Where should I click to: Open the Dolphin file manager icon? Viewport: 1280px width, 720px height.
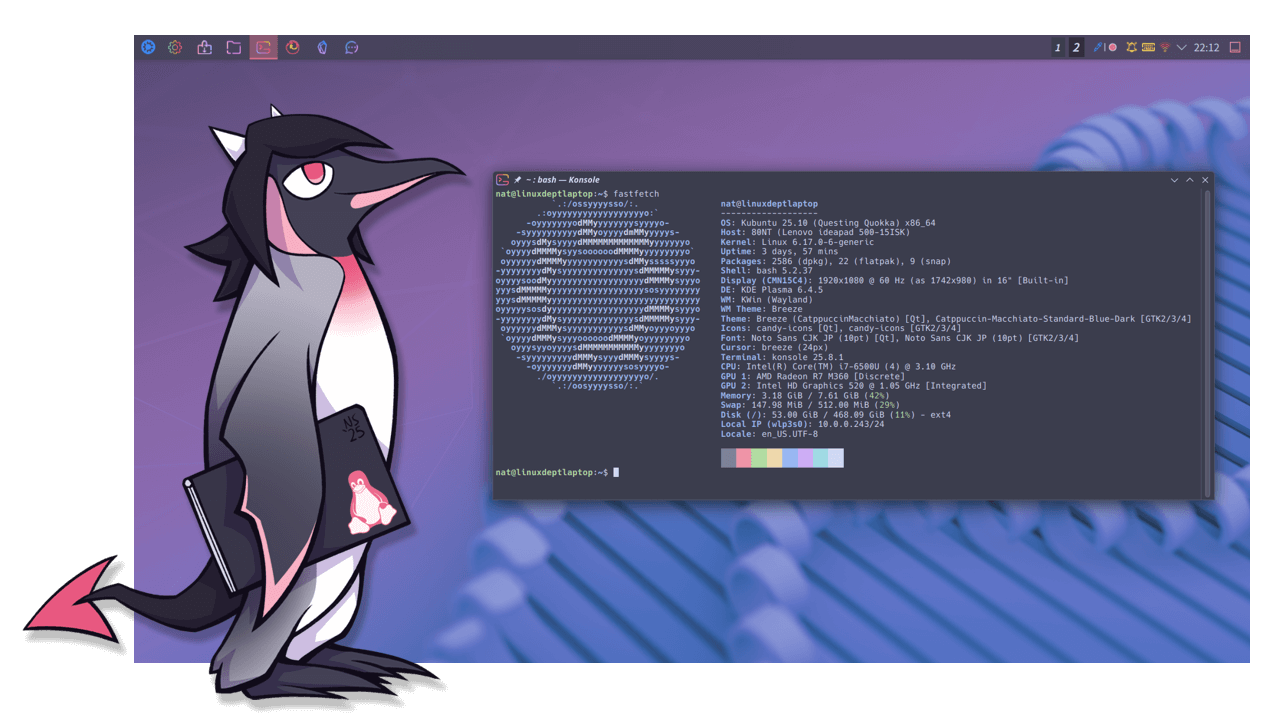coord(234,47)
